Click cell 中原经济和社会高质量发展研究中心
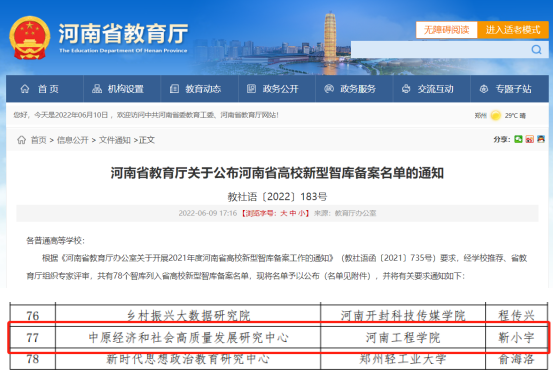Viewport: 559px width, 379px height. coord(189,337)
